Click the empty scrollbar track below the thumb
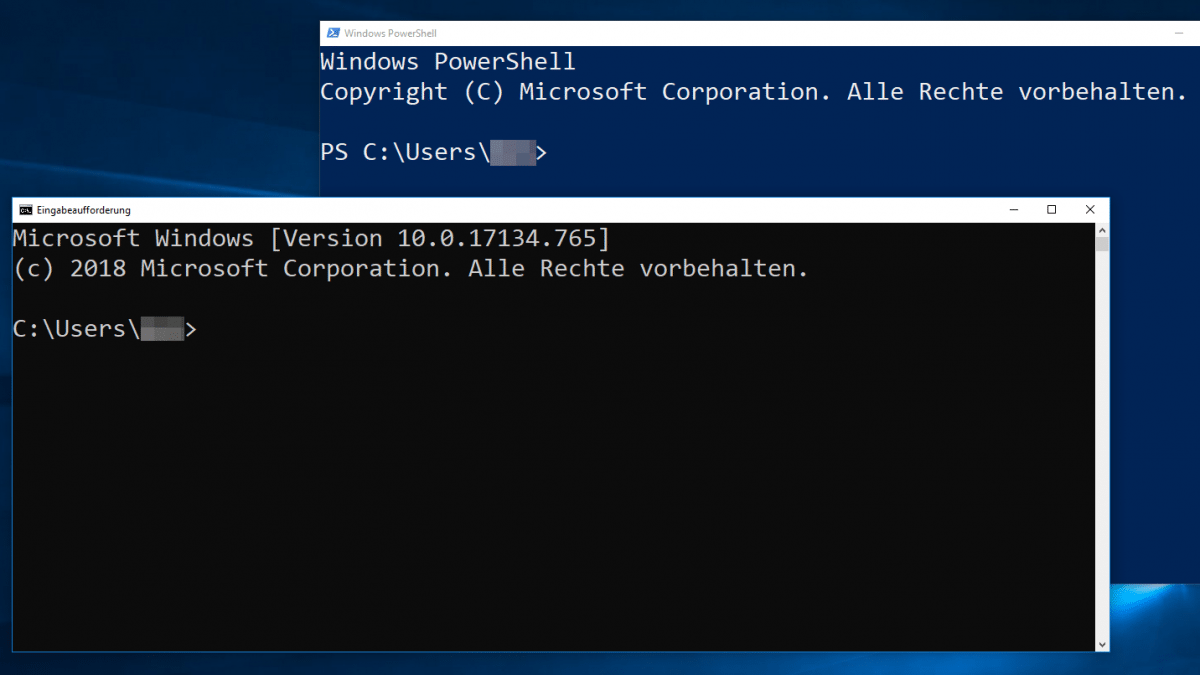1200x675 pixels. 1102,450
